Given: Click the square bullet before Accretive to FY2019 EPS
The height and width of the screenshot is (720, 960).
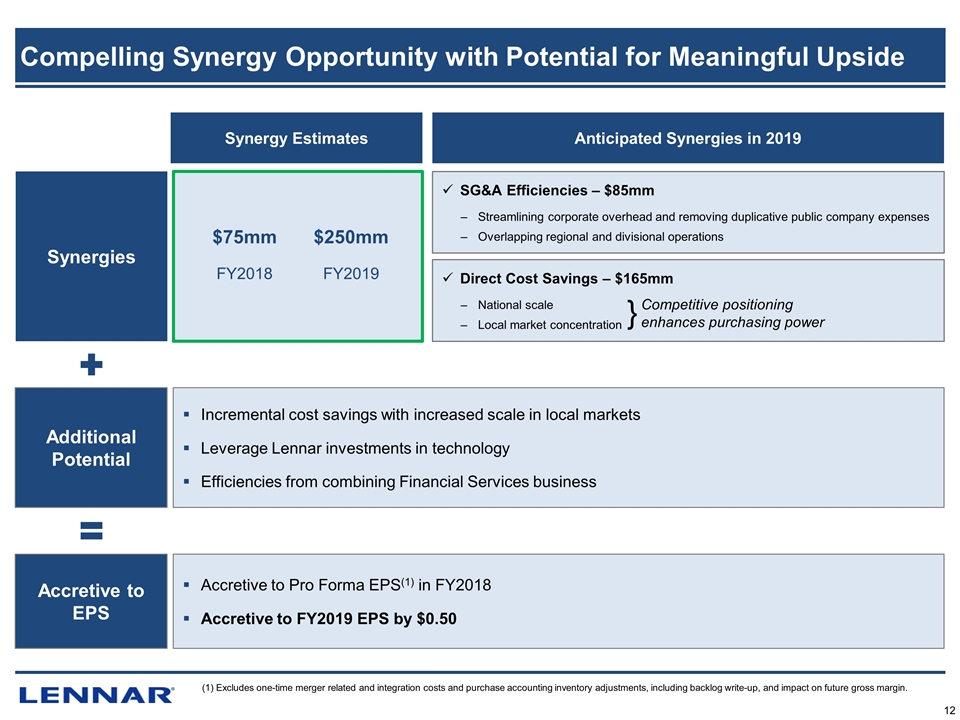Looking at the screenshot, I should coord(187,619).
